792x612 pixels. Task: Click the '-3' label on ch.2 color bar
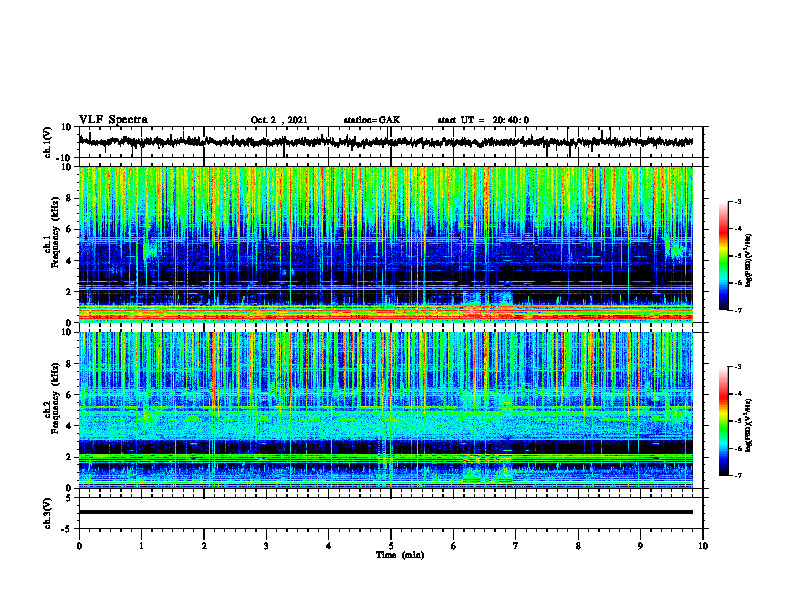[x=738, y=367]
